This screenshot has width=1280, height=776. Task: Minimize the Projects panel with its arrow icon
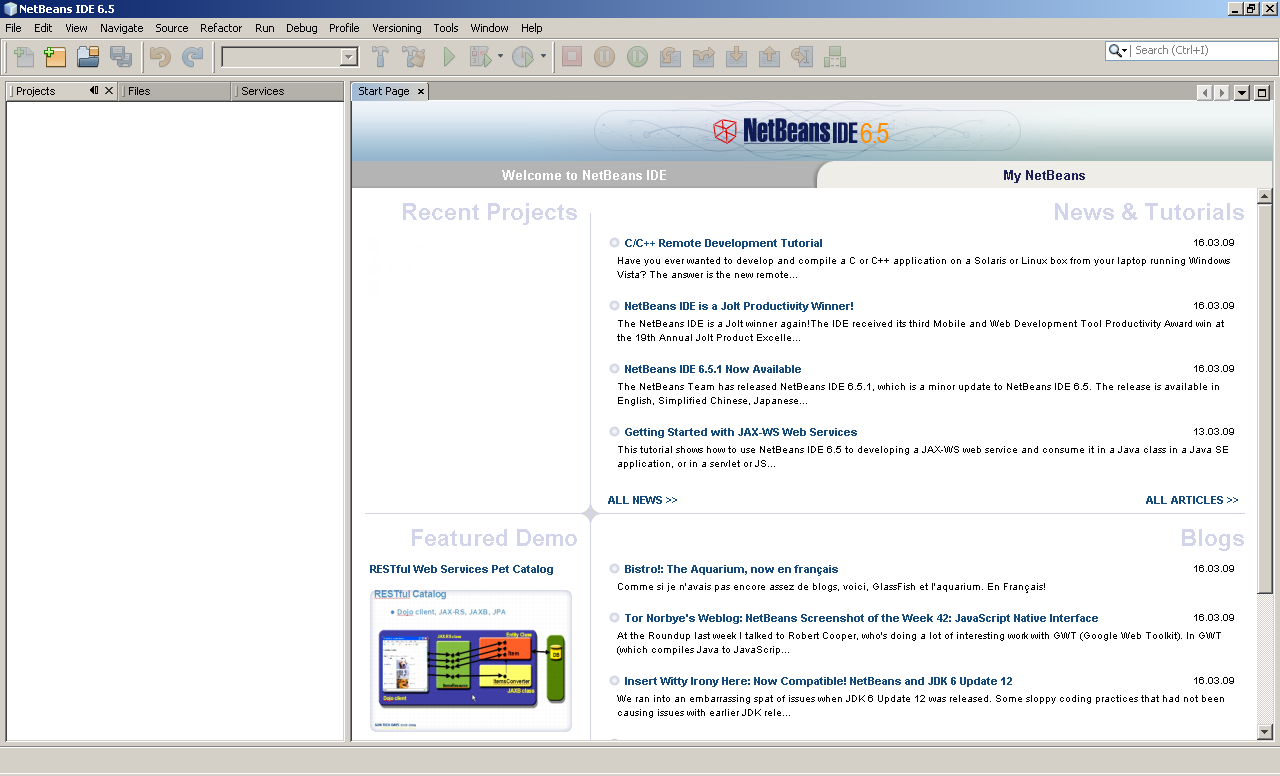pos(94,90)
